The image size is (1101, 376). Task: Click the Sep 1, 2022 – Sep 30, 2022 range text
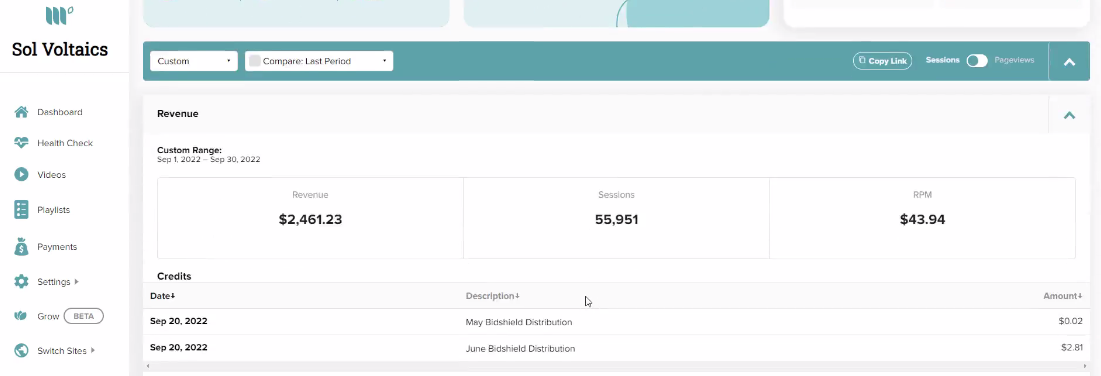pos(209,160)
